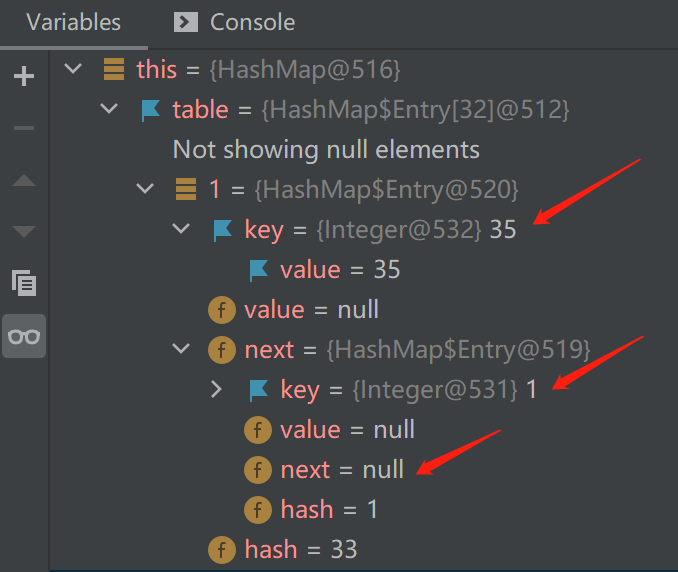The height and width of the screenshot is (572, 678).
Task: Collapse the 'this' HashMap@516 node
Action: click(x=72, y=69)
